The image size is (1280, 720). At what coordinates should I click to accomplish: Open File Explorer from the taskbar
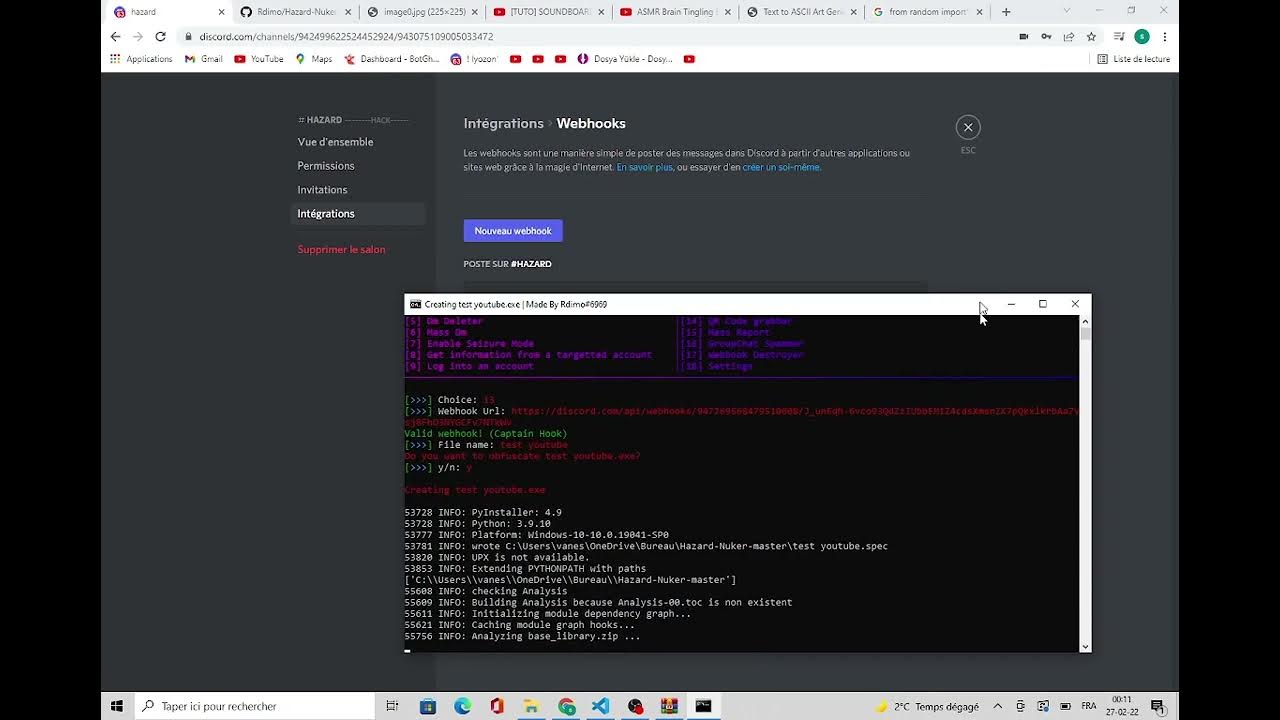[531, 706]
